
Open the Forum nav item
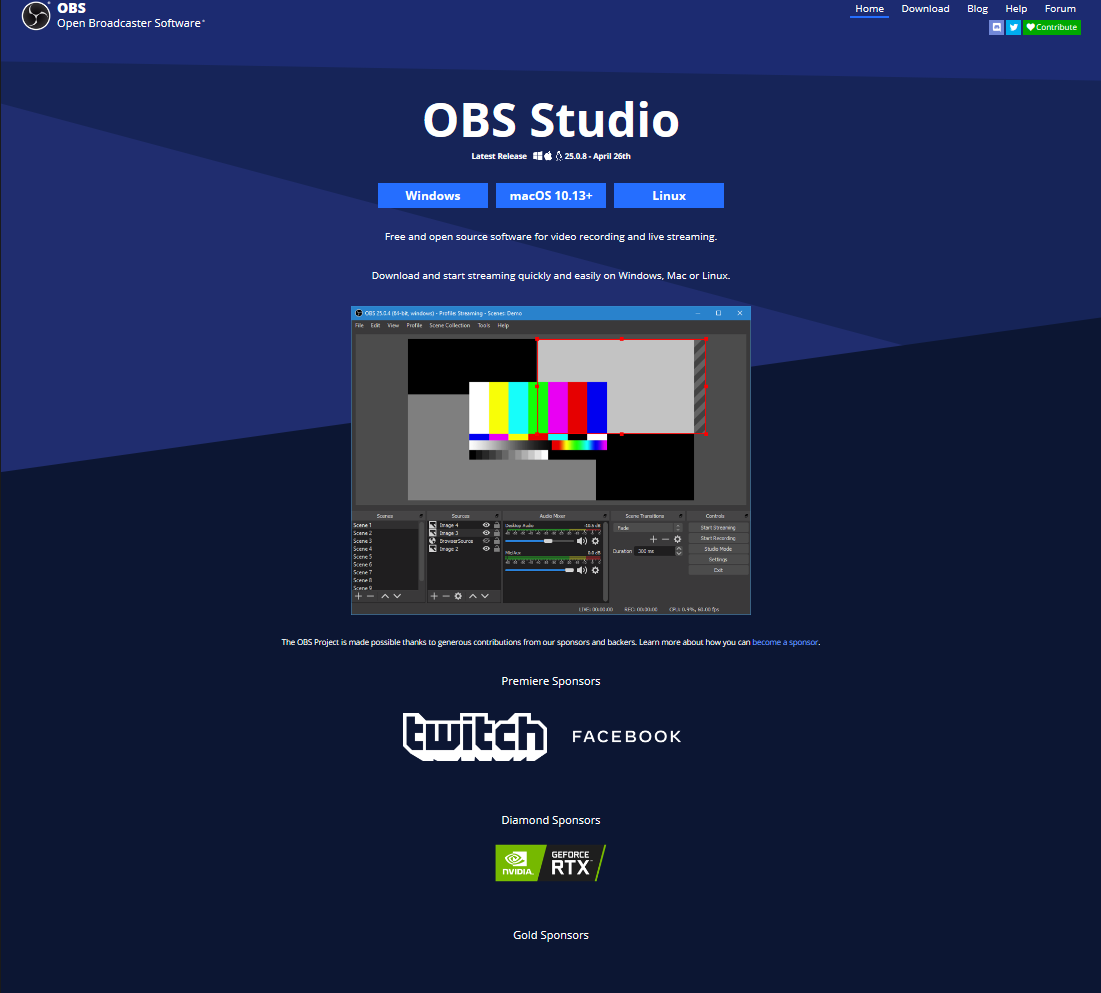coord(1060,9)
